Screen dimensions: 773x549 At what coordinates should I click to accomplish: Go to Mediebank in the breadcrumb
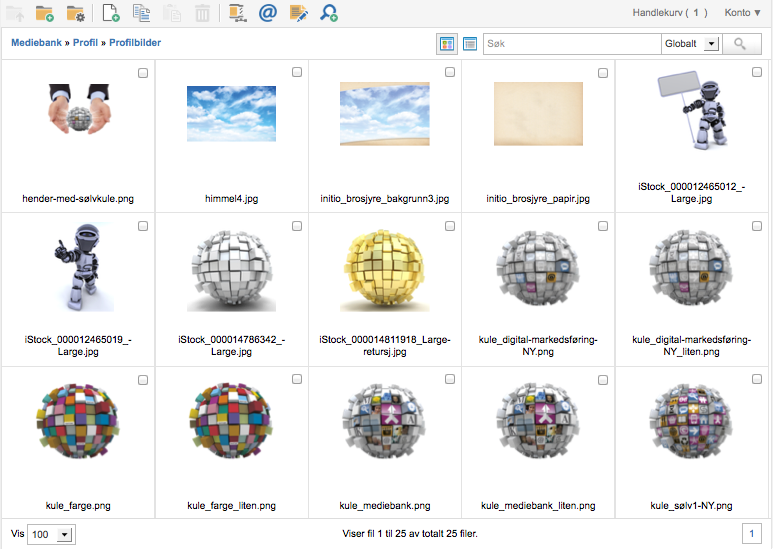[x=35, y=43]
